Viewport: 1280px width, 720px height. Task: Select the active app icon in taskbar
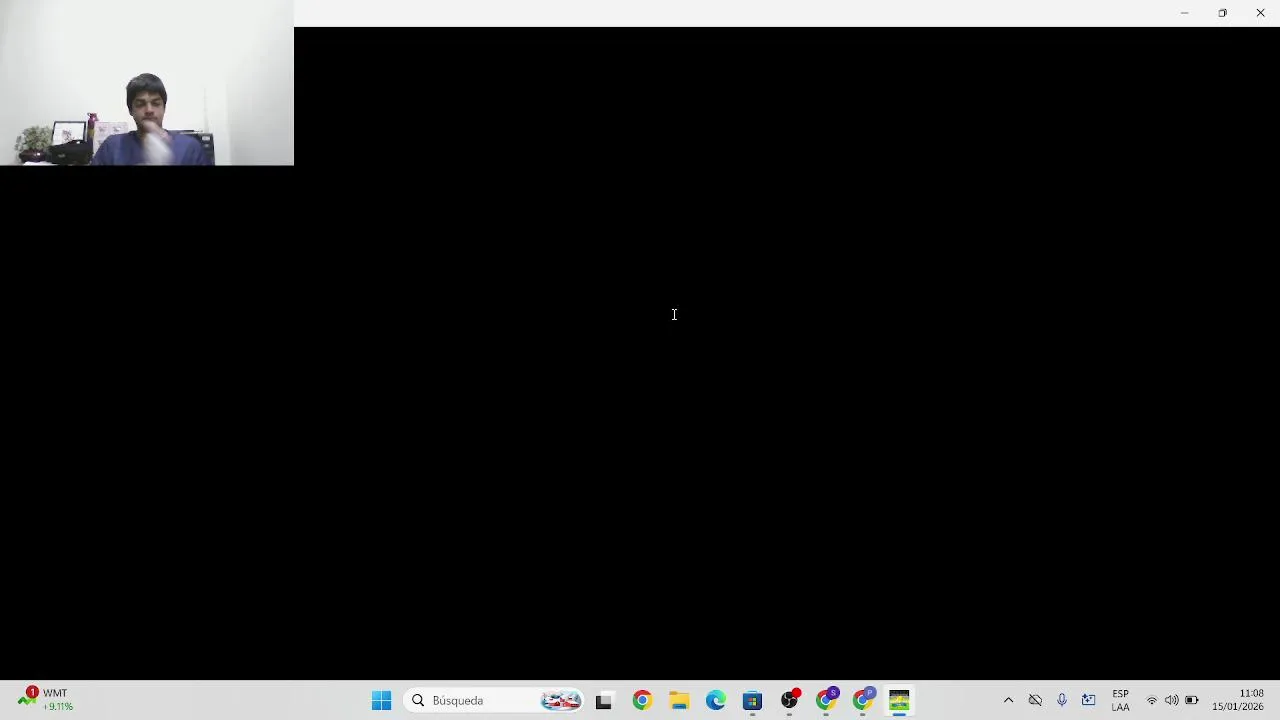click(899, 701)
